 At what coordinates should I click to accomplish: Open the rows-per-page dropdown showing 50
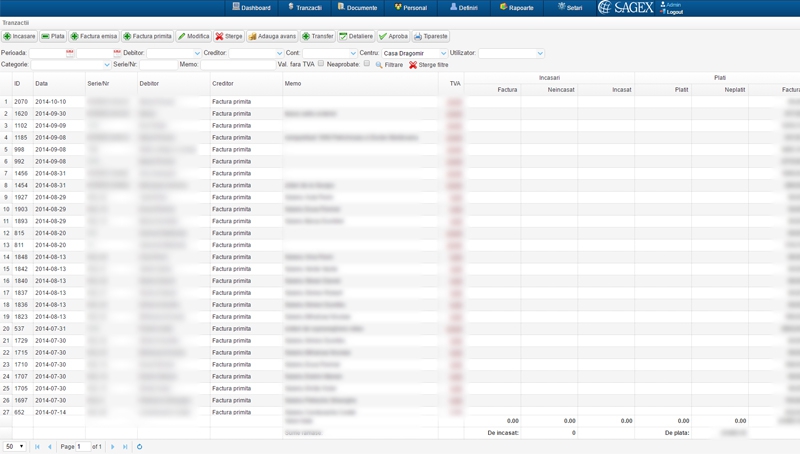pos(15,447)
